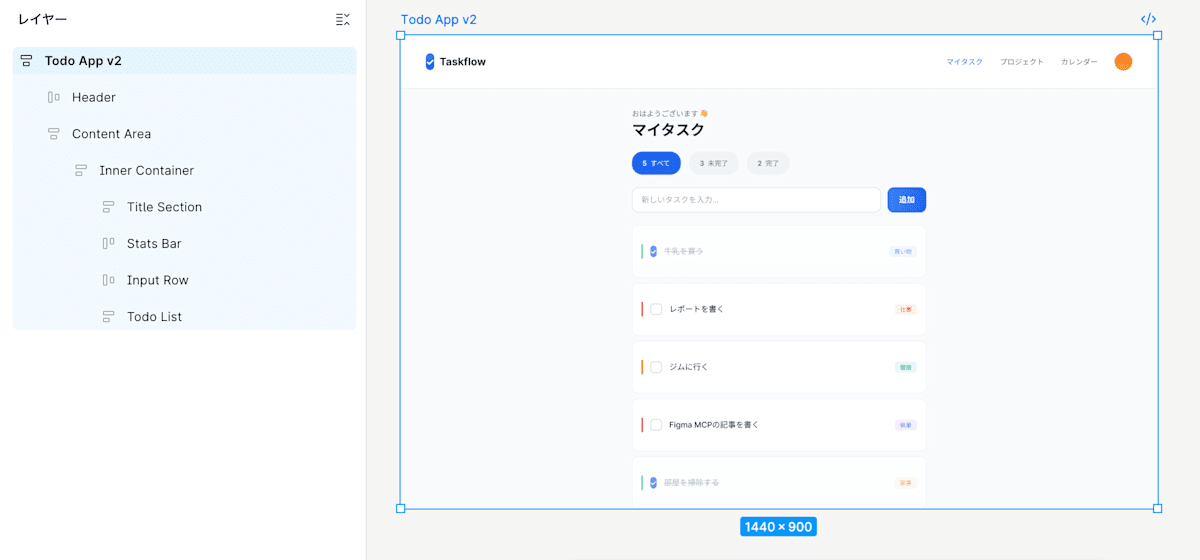The width and height of the screenshot is (1200, 560).
Task: Select the 5 すべて filter tab
Action: coord(656,163)
